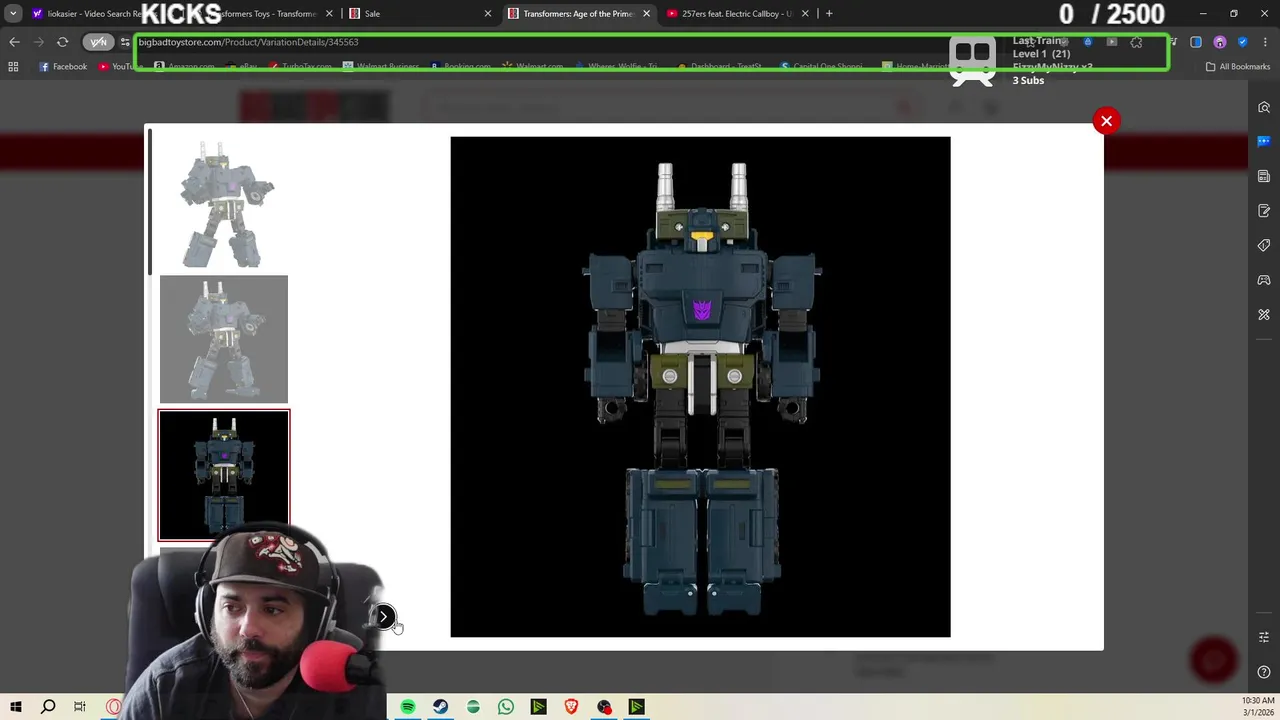
Task: Open the blue chat icon in the sidebar
Action: (x=1264, y=141)
